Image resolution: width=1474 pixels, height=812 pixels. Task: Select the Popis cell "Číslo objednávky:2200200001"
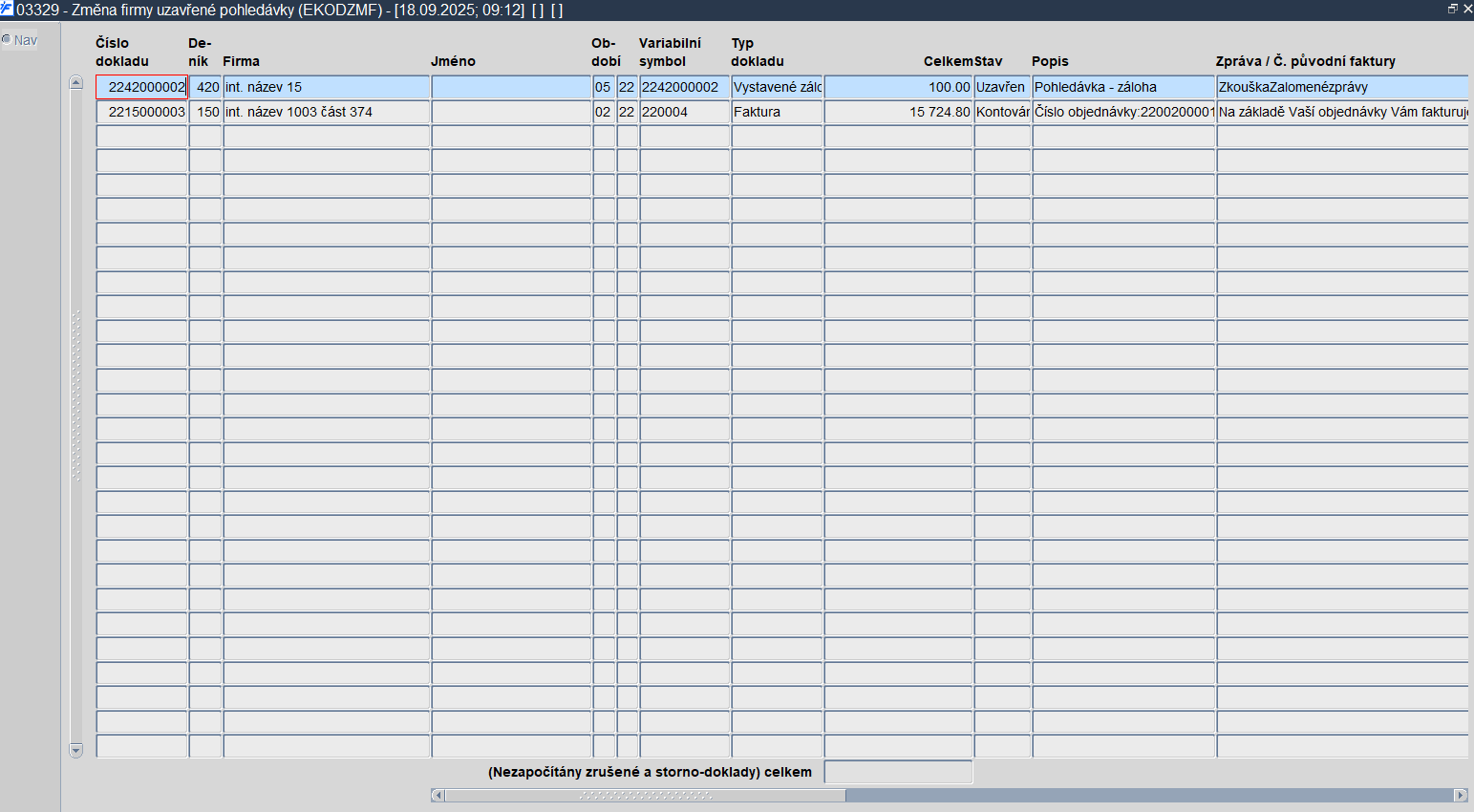1123,112
